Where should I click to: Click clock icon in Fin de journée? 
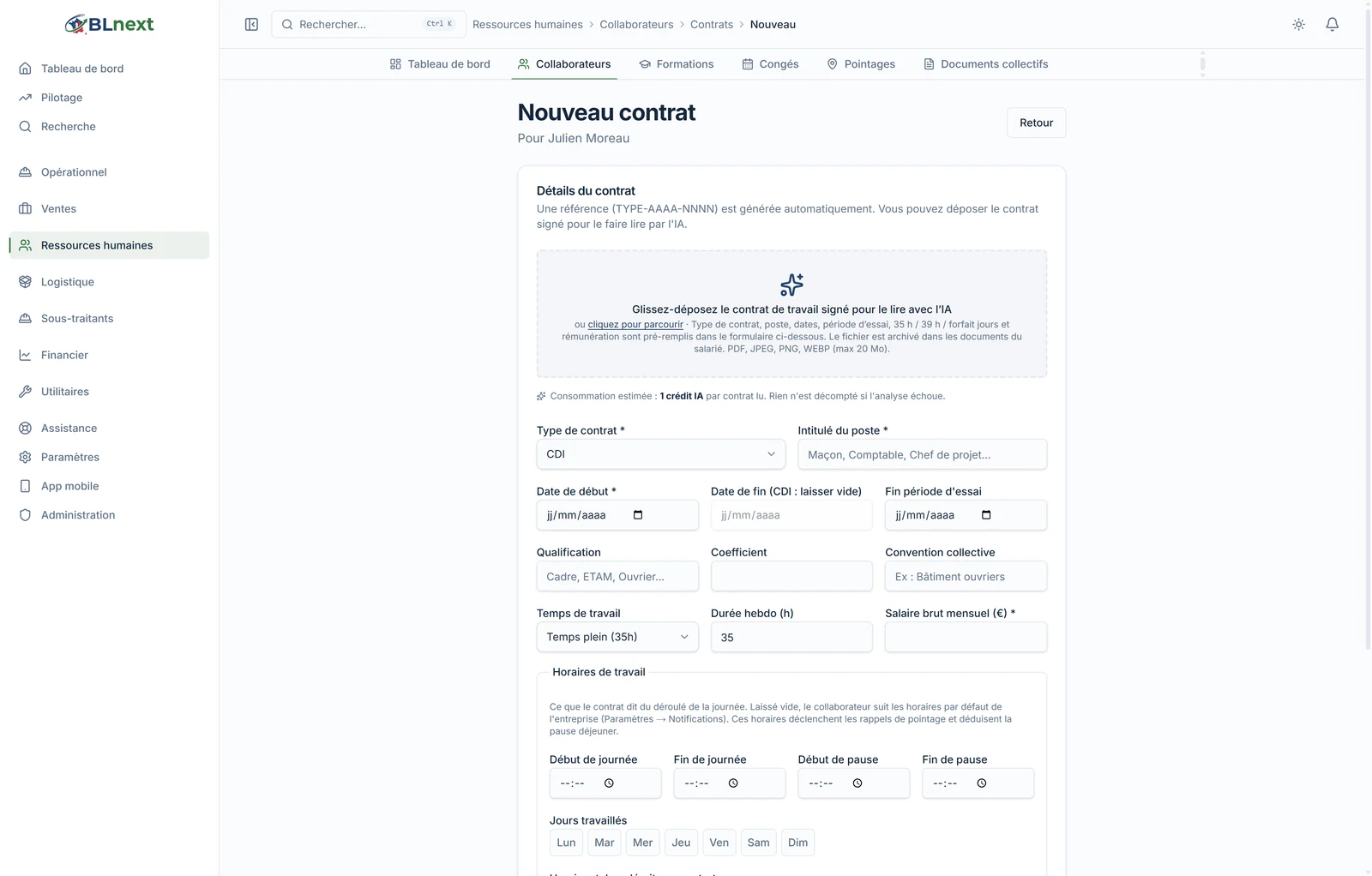pyautogui.click(x=733, y=783)
